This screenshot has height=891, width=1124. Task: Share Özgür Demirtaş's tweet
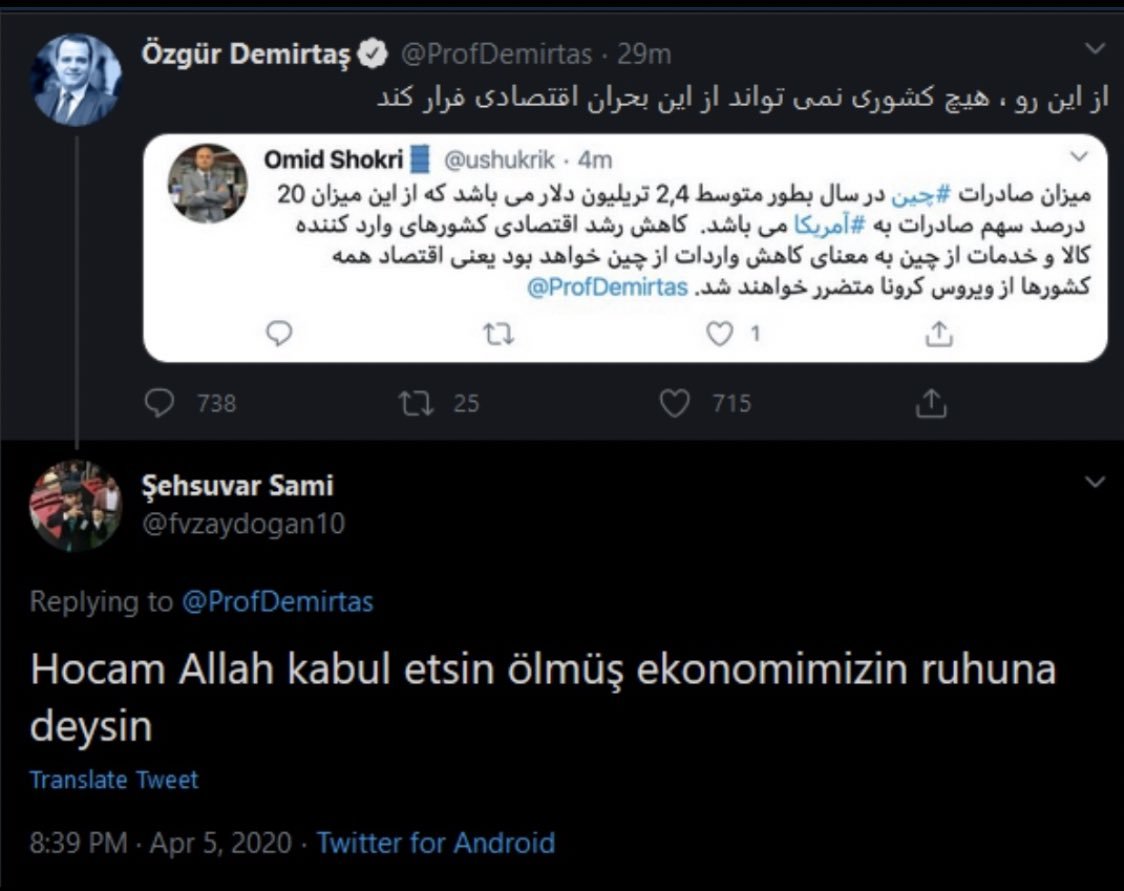pos(930,403)
